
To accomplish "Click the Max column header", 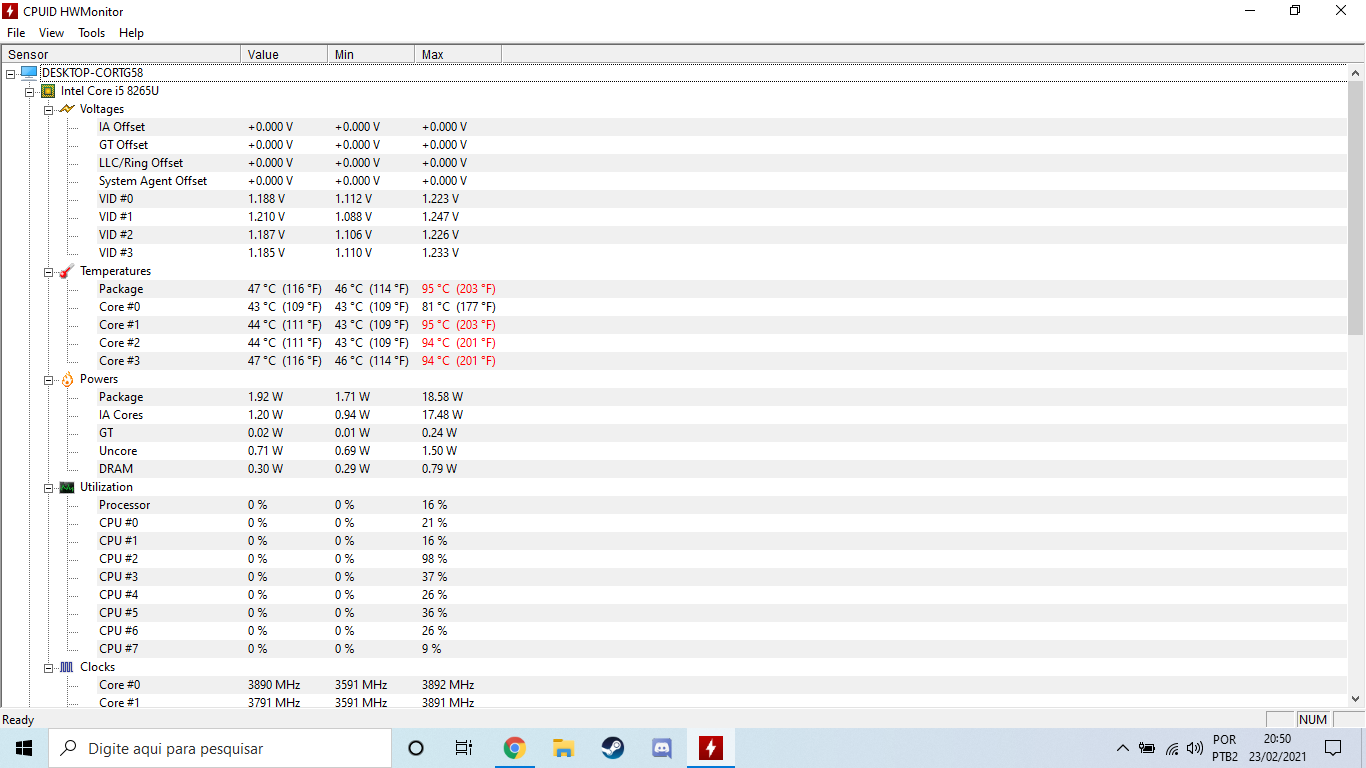I will [458, 54].
